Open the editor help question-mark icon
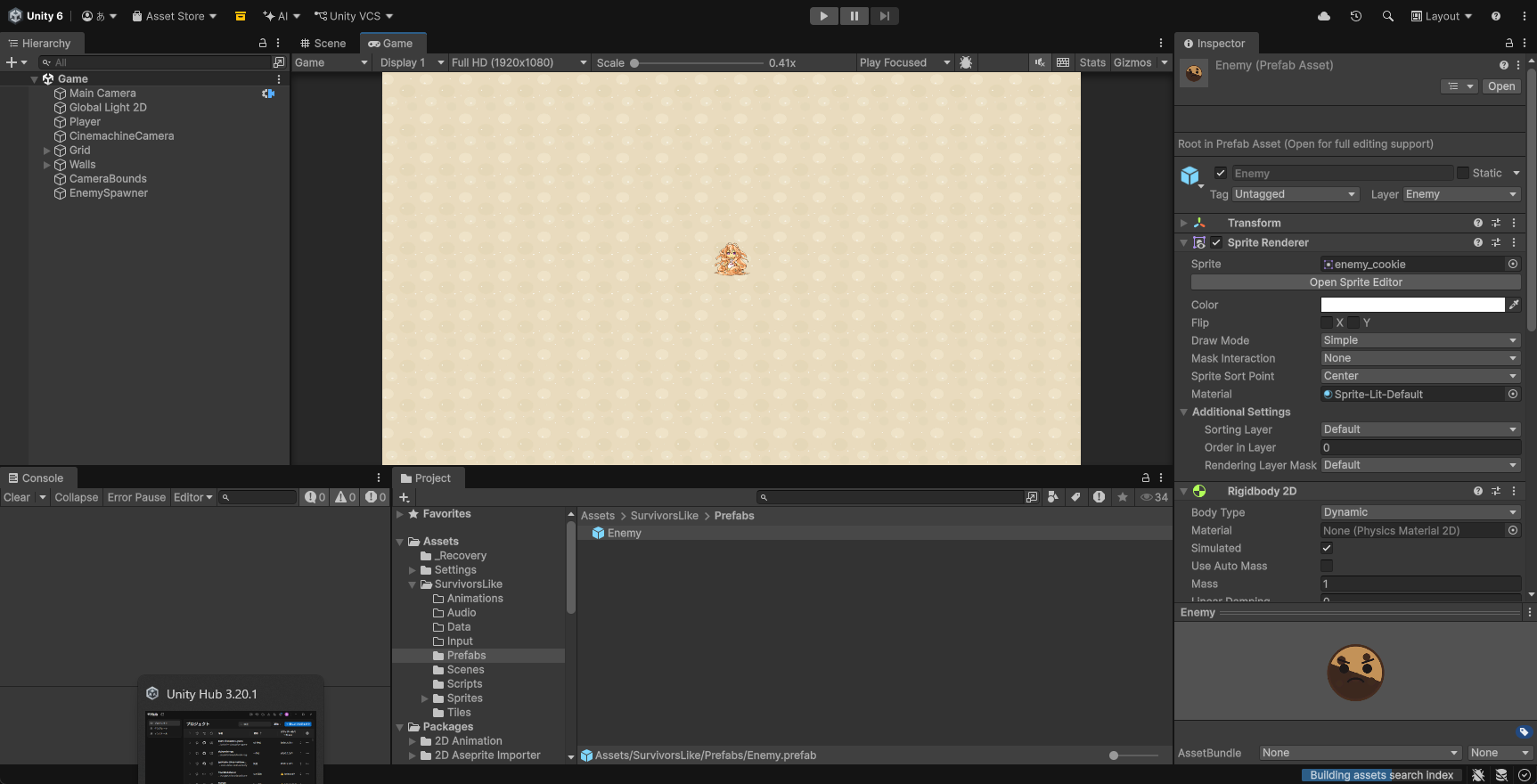 tap(1496, 16)
